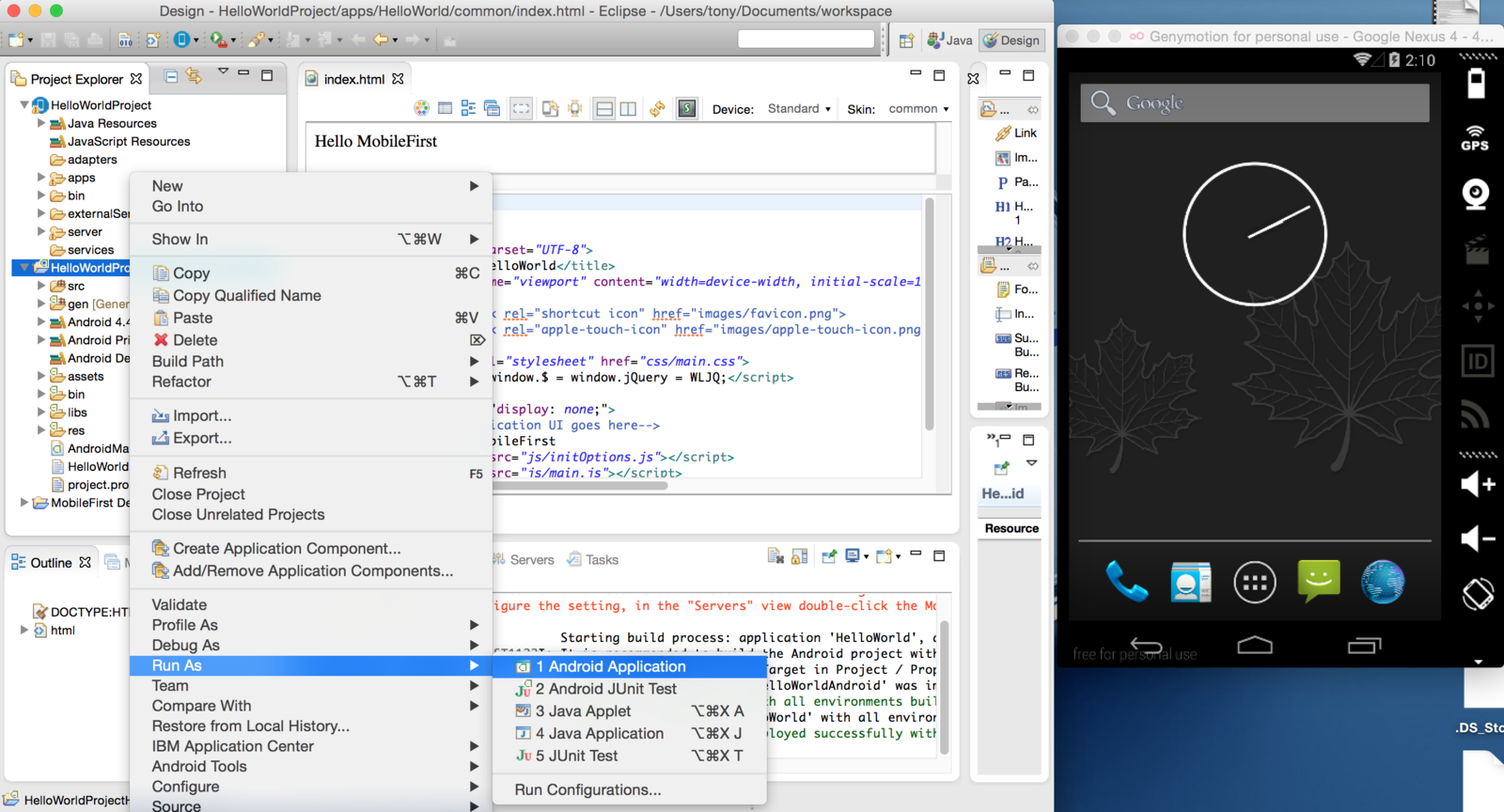Click Genymotion battery icon

[x=1476, y=84]
